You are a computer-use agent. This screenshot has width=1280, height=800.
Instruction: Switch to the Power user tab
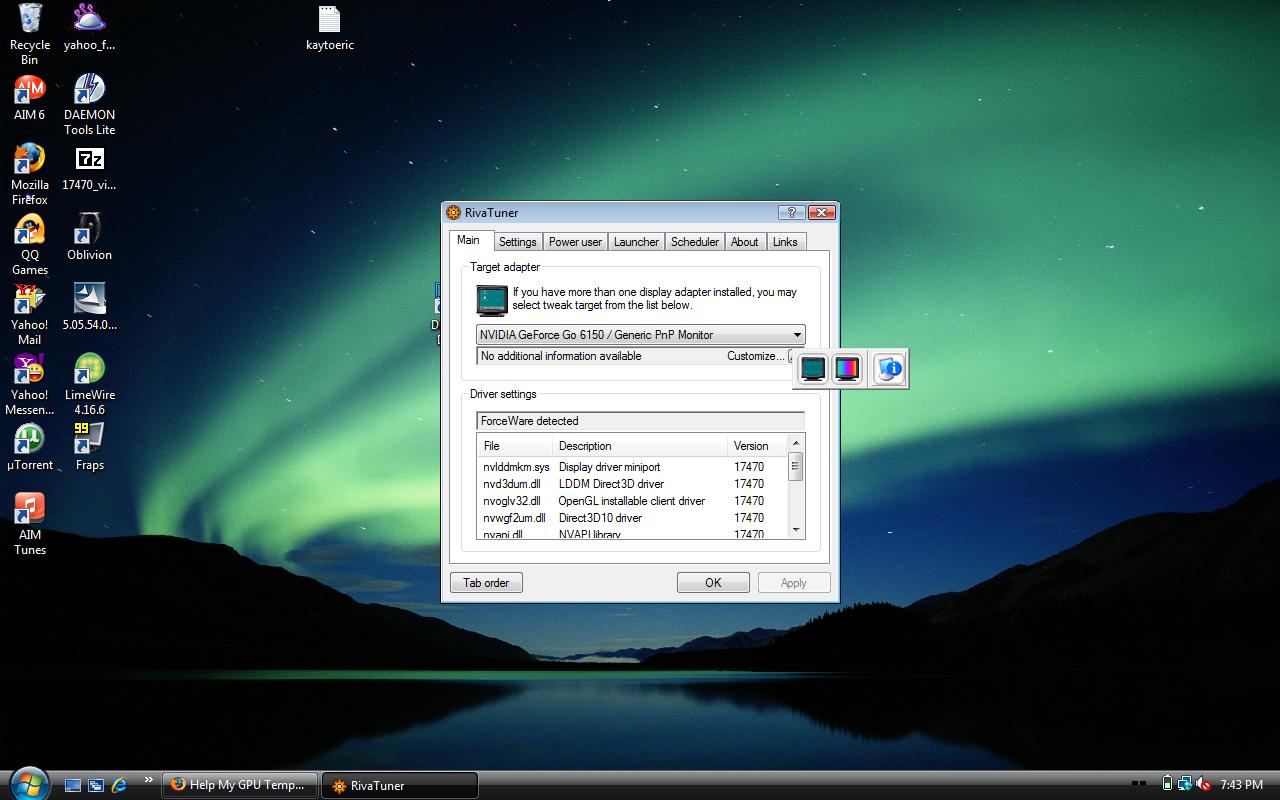point(575,242)
